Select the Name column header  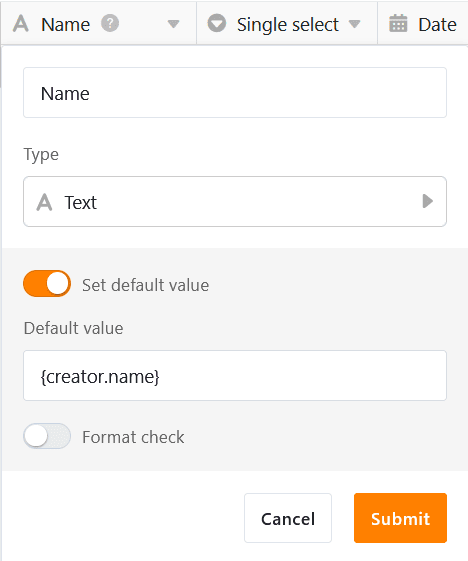coord(99,24)
